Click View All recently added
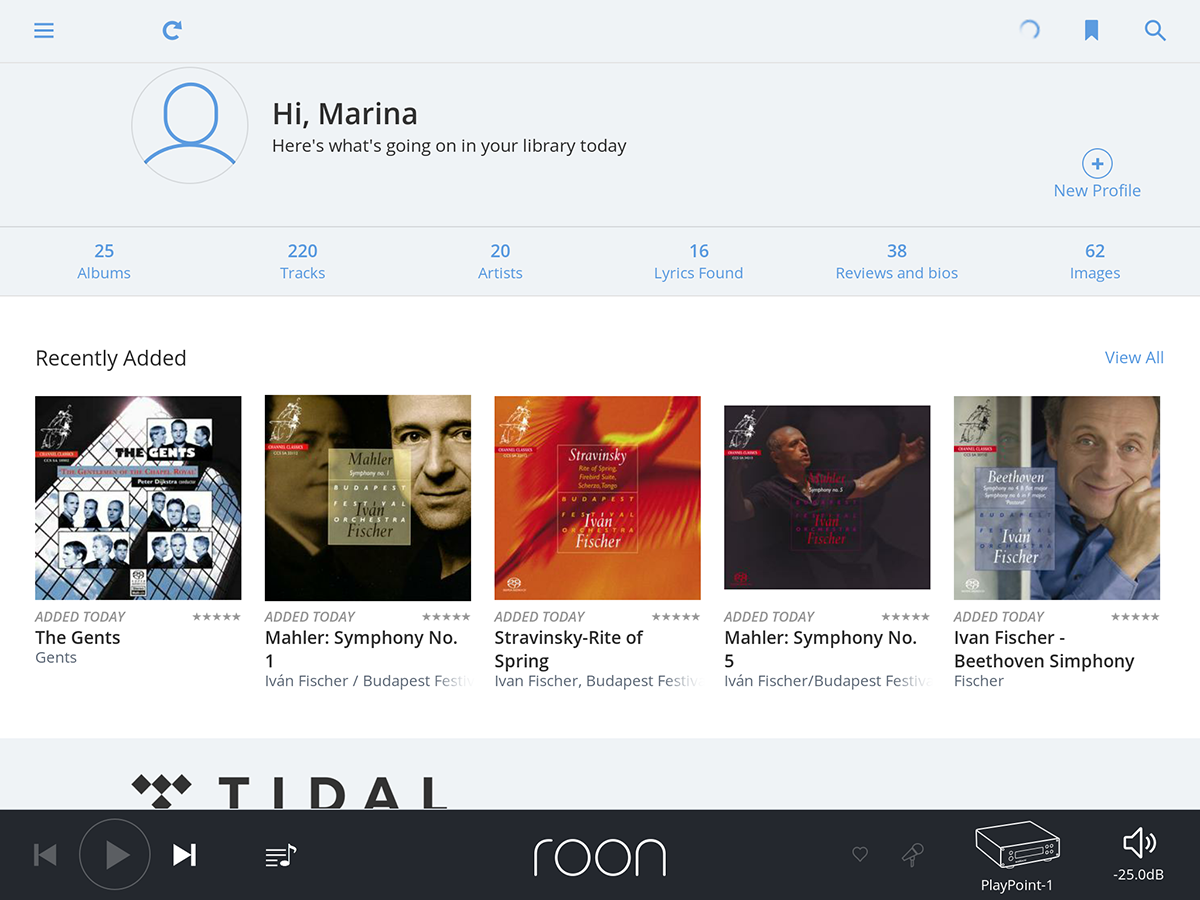Image resolution: width=1200 pixels, height=900 pixels. (x=1134, y=357)
